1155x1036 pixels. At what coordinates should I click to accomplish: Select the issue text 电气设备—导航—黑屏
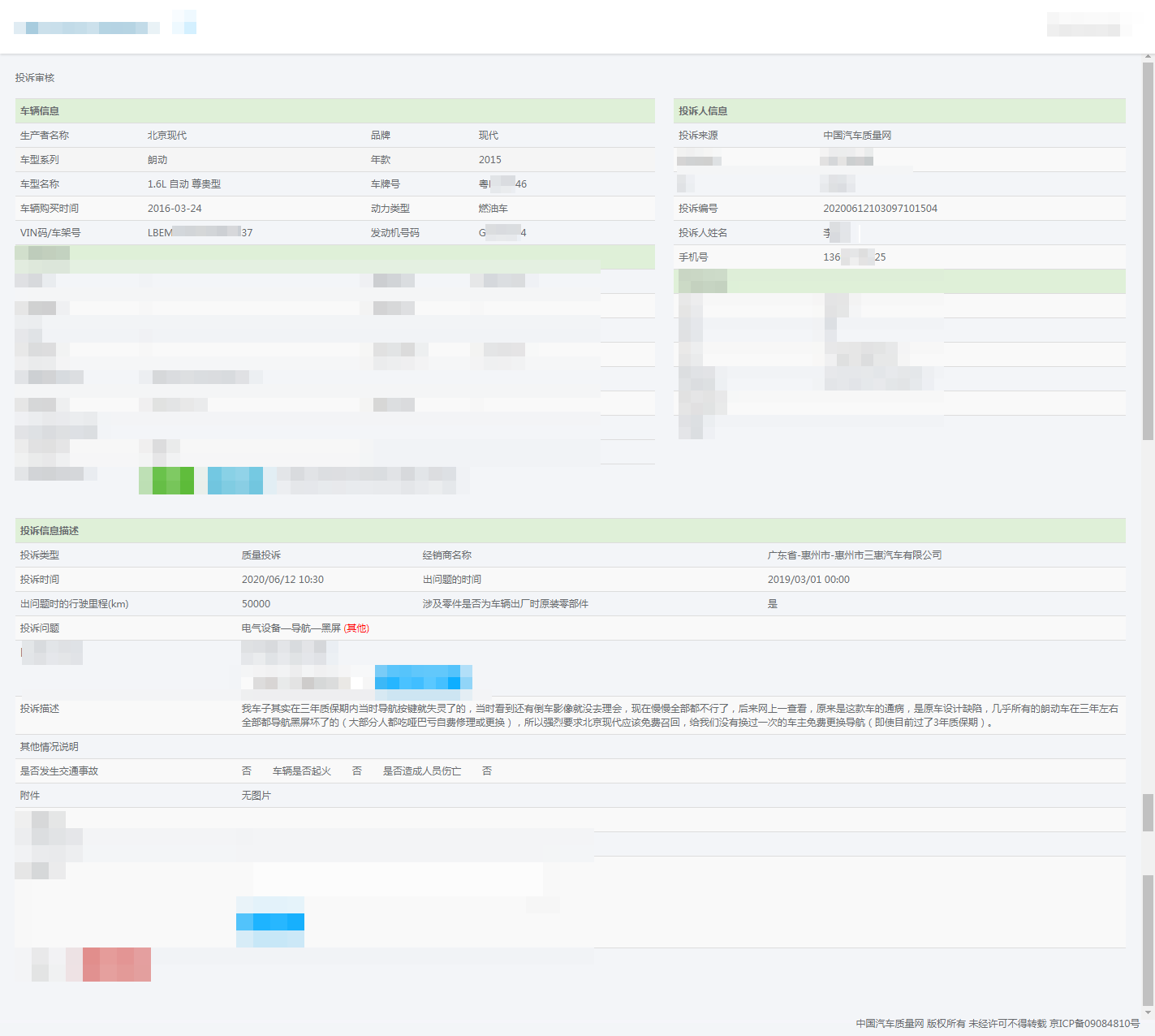click(x=291, y=628)
